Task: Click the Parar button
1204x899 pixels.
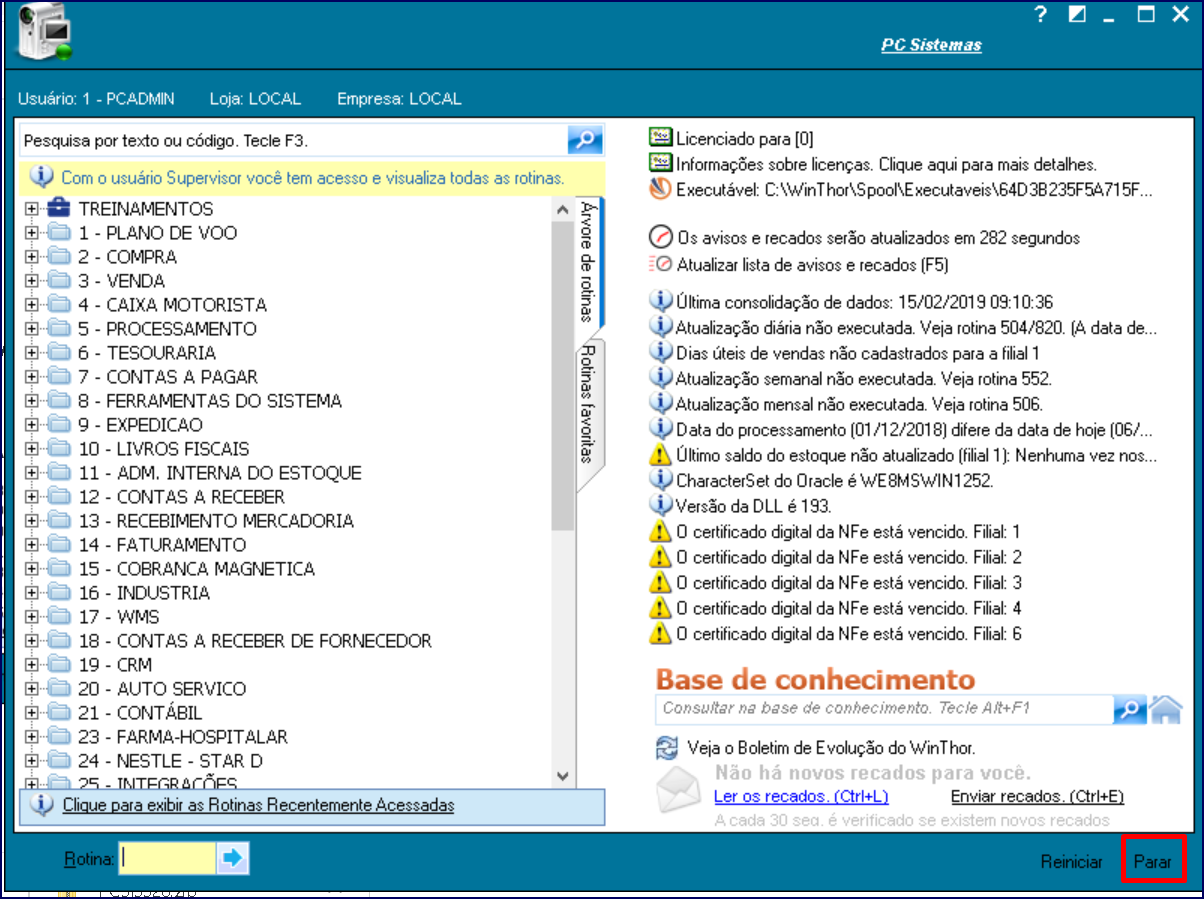Action: pos(1152,861)
